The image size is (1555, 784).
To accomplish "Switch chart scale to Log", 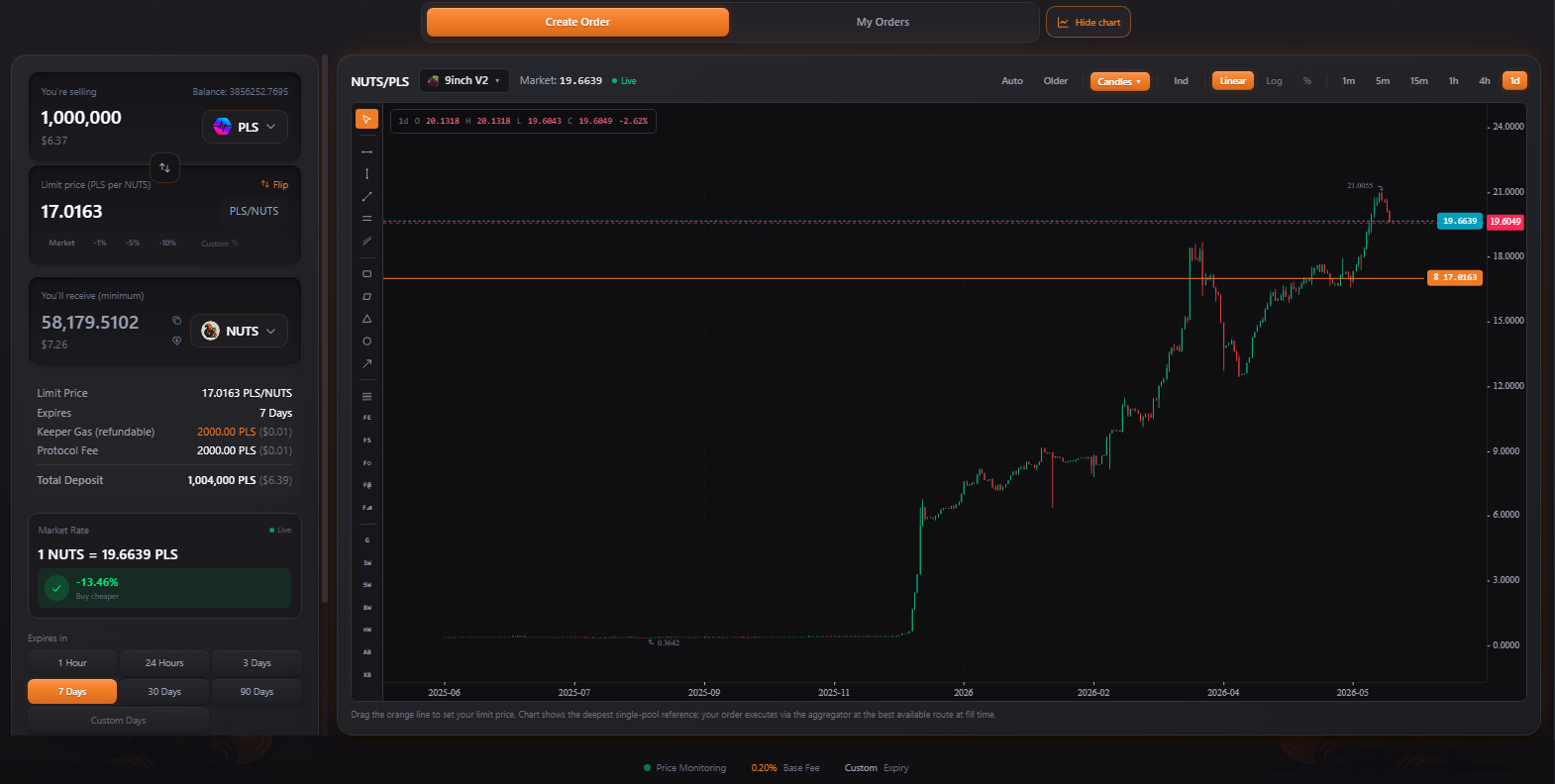I will pos(1274,81).
